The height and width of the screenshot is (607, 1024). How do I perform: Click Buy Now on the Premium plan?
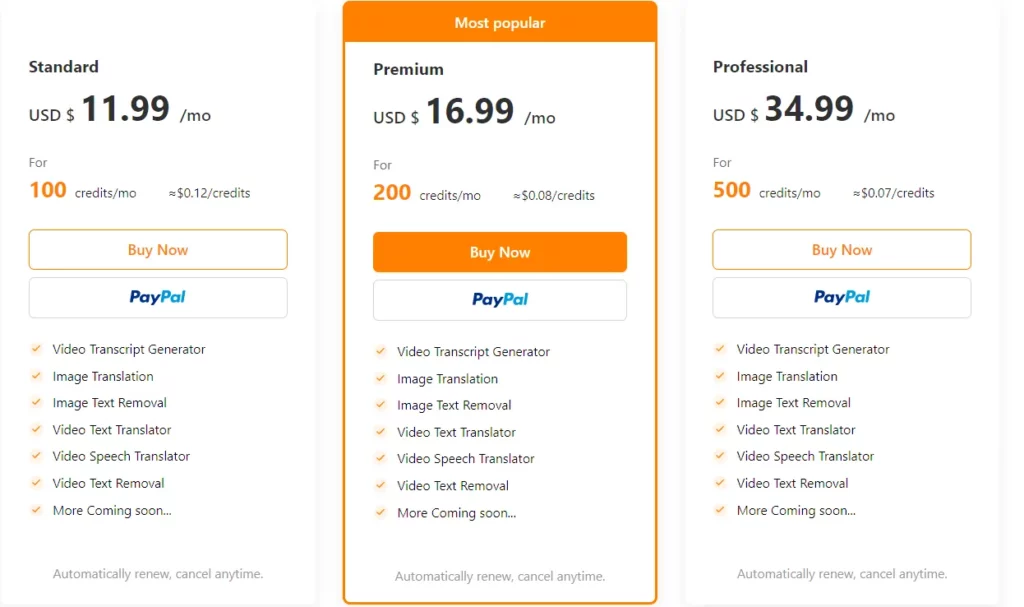pyautogui.click(x=499, y=253)
